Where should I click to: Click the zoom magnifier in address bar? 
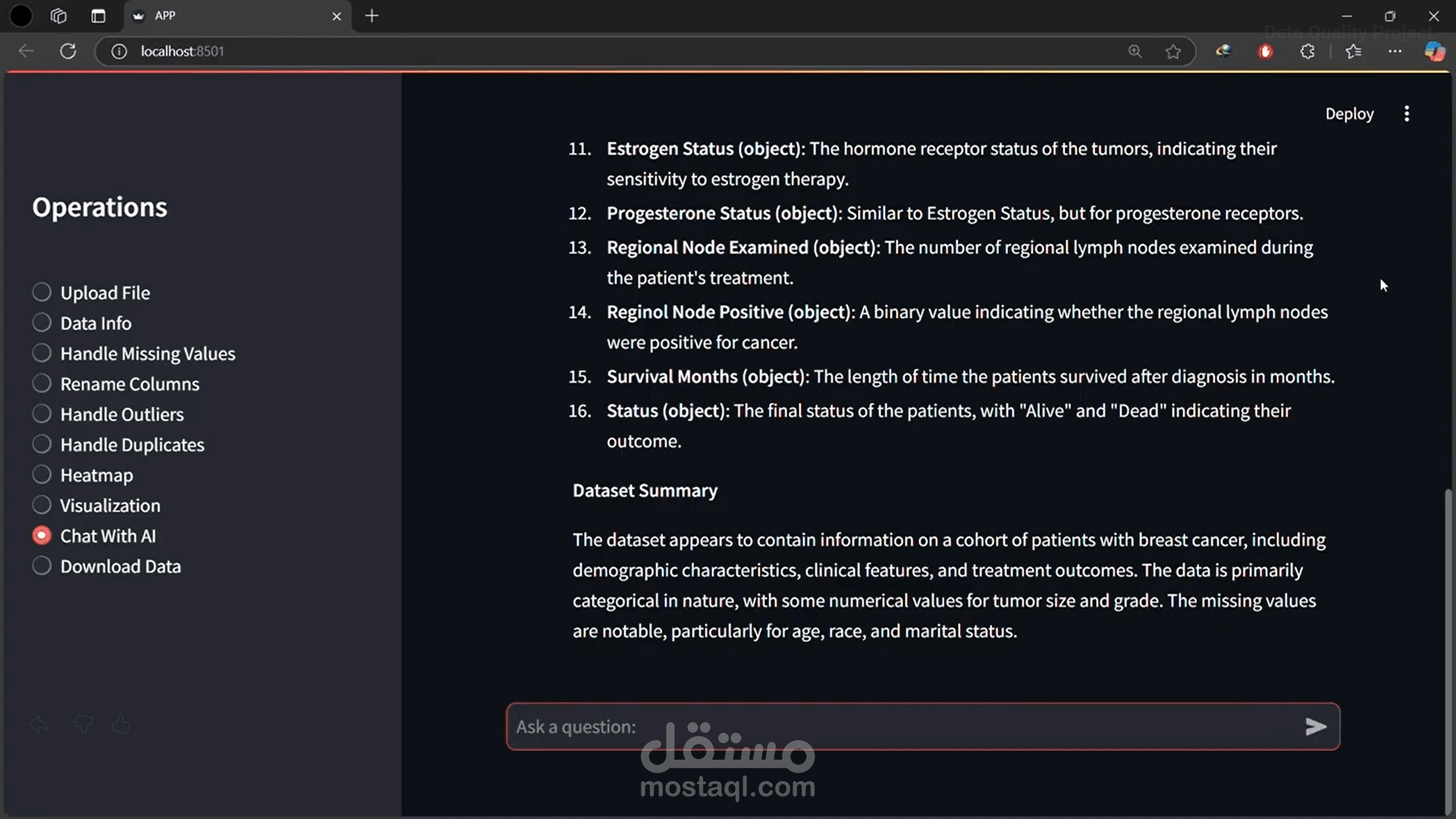pyautogui.click(x=1134, y=51)
